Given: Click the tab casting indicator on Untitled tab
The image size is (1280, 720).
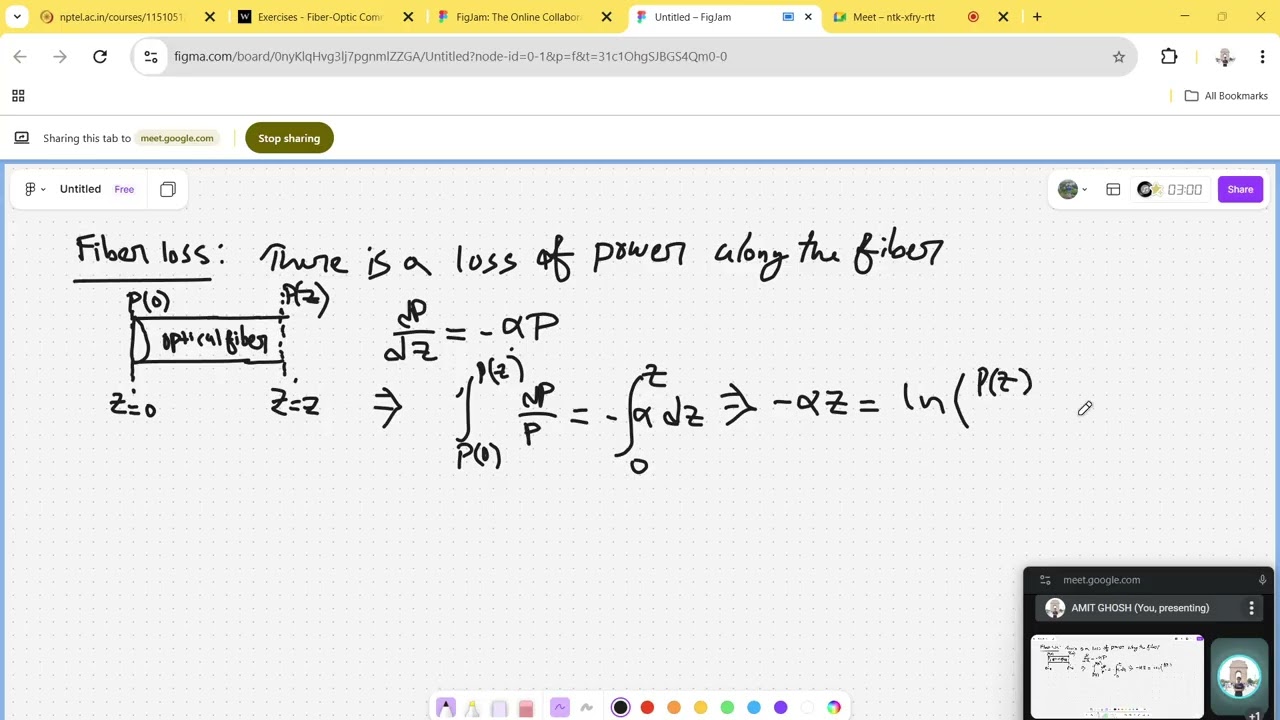Looking at the screenshot, I should point(788,17).
